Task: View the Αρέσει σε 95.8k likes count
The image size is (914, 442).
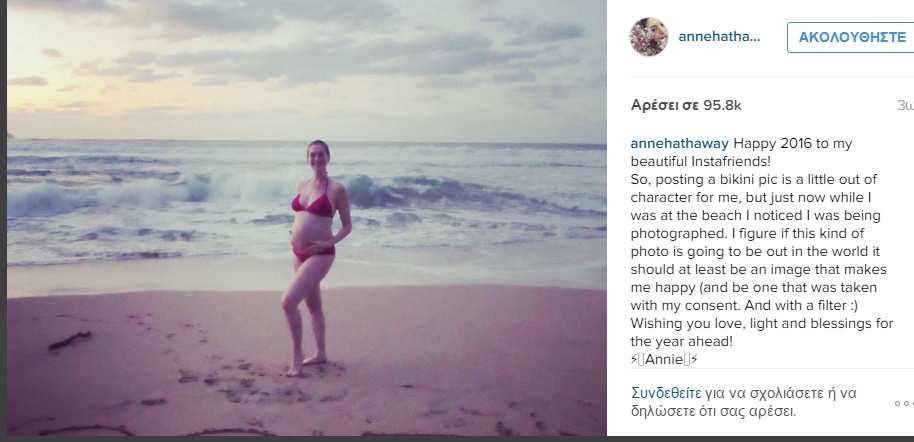Action: tap(686, 105)
